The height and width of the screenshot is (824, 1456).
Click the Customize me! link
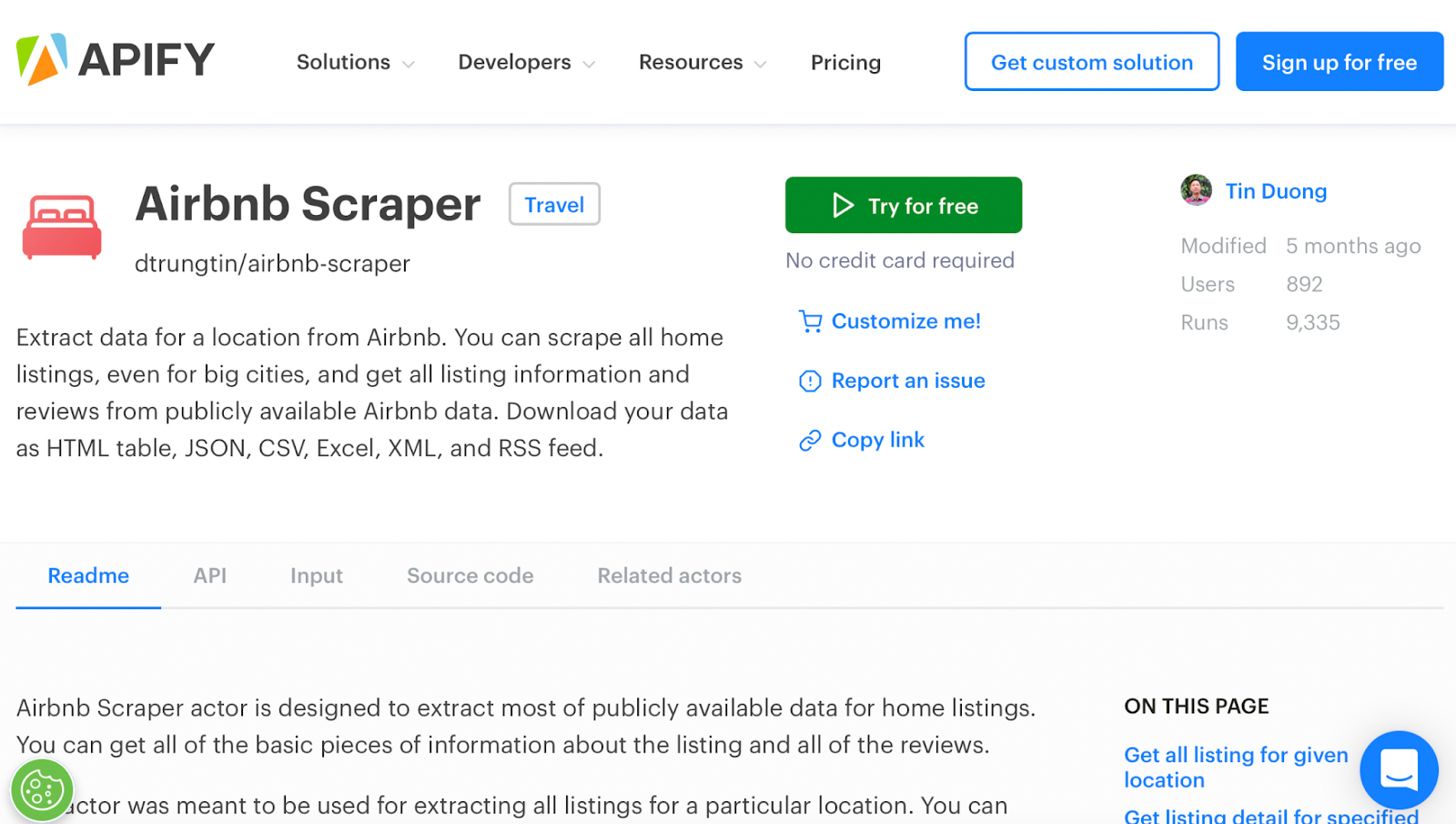(x=906, y=321)
